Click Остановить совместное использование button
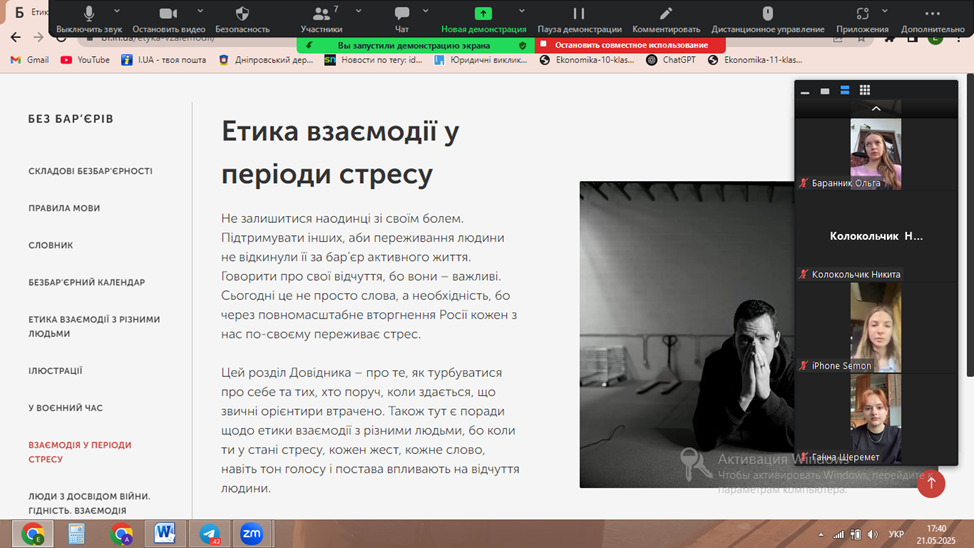 tap(630, 45)
